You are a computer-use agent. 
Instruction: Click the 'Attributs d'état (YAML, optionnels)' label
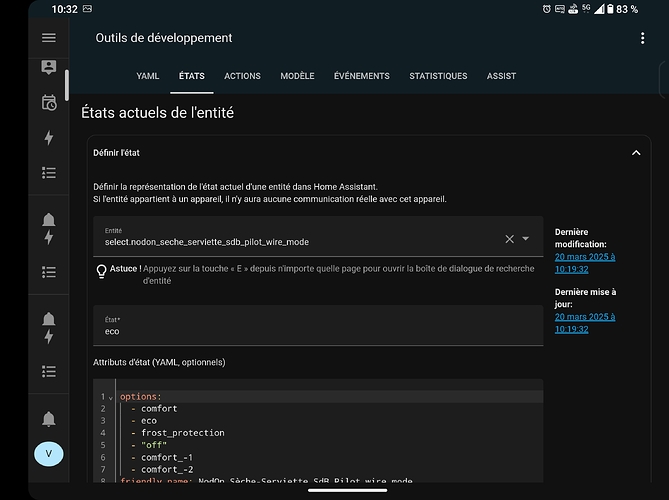coord(159,362)
